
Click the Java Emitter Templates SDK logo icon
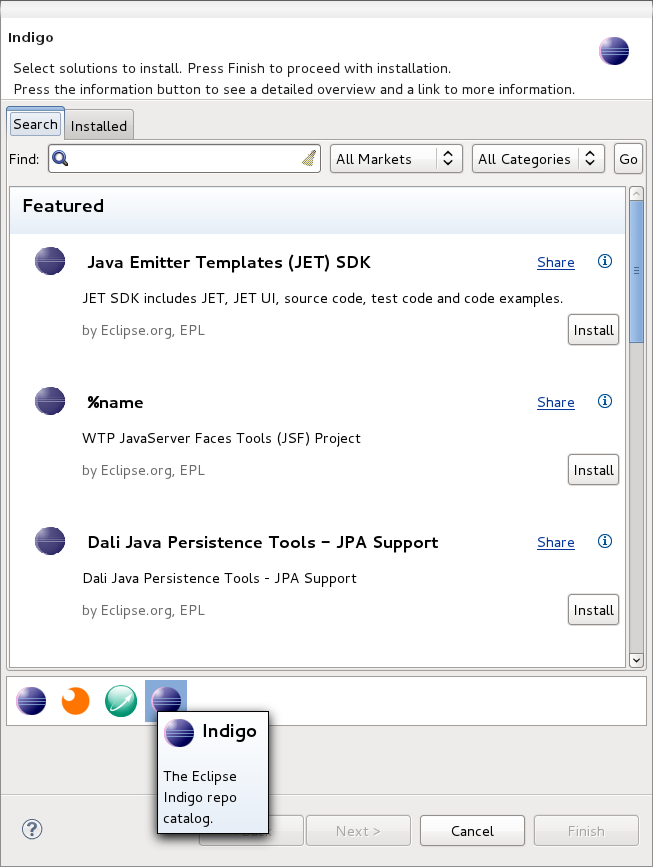tap(50, 261)
